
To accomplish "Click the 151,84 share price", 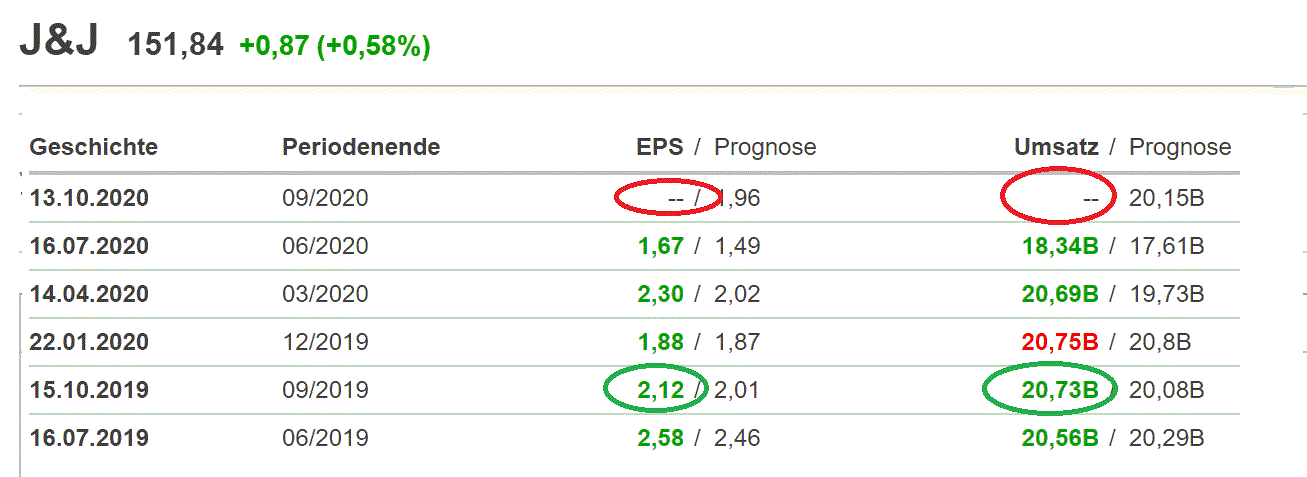I will click(175, 45).
